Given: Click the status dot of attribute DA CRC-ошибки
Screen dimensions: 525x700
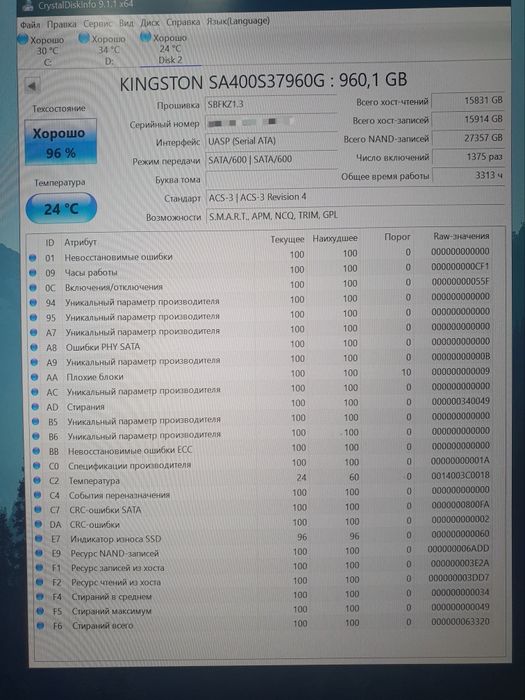Looking at the screenshot, I should (38, 525).
